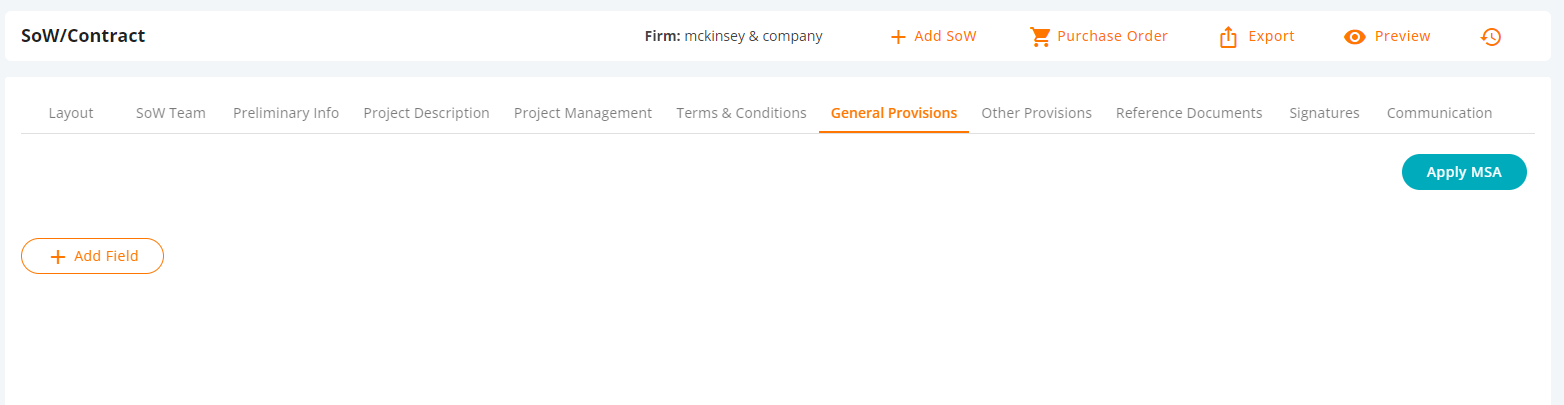1564x405 pixels.
Task: Click the history clock icon
Action: (x=1490, y=37)
